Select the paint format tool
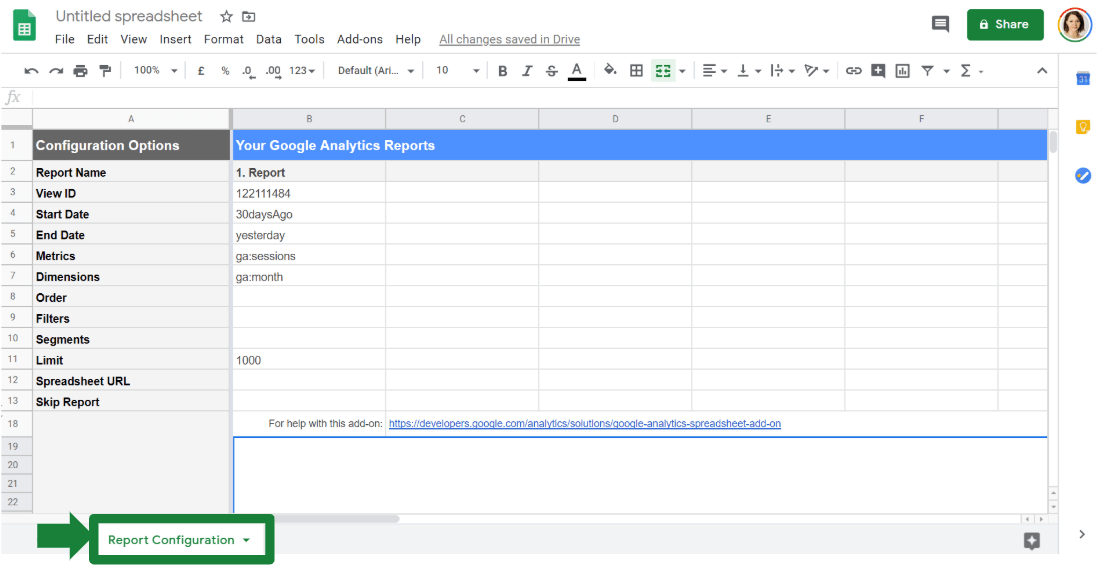 105,71
